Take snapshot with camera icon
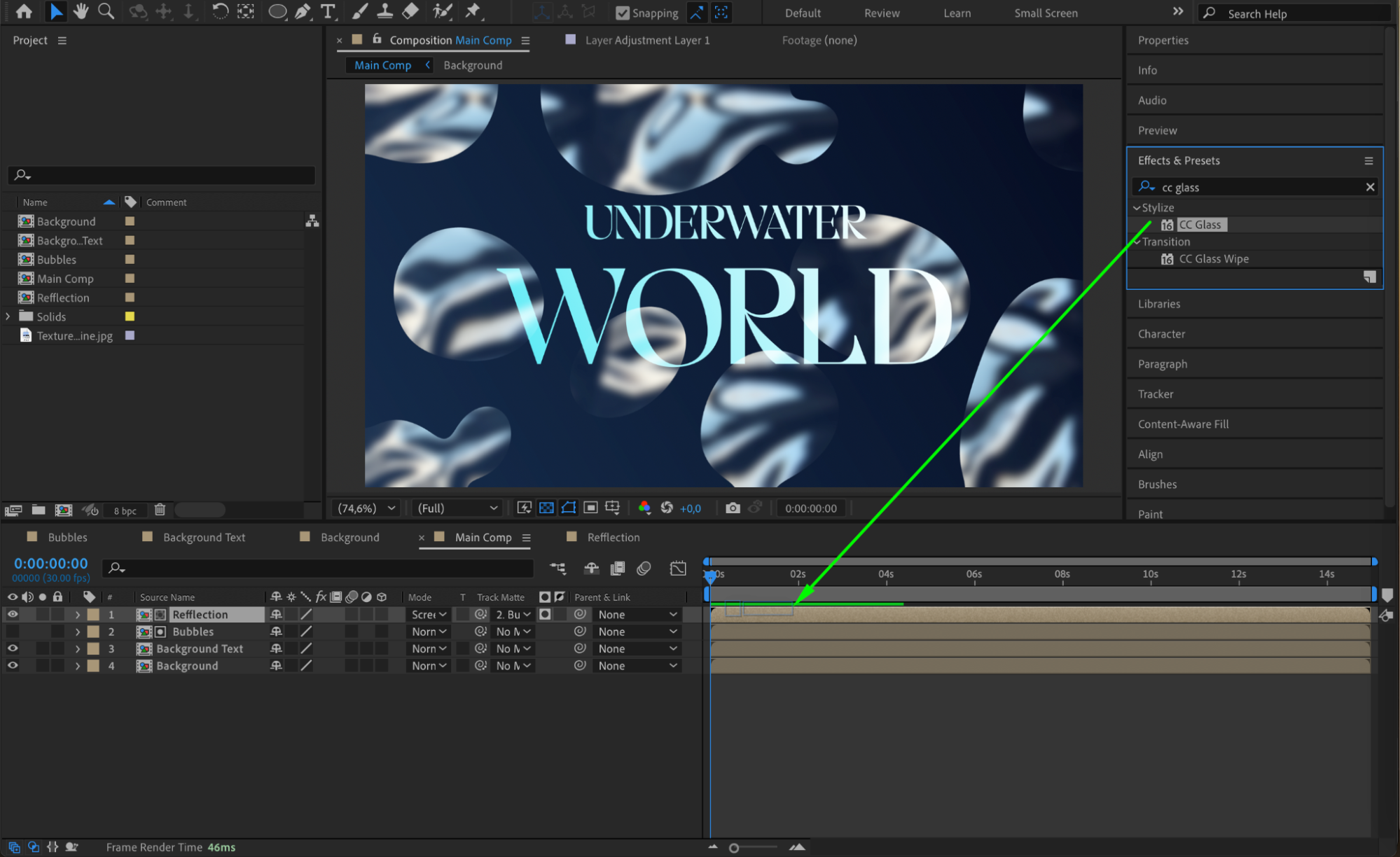This screenshot has height=857, width=1400. (733, 508)
